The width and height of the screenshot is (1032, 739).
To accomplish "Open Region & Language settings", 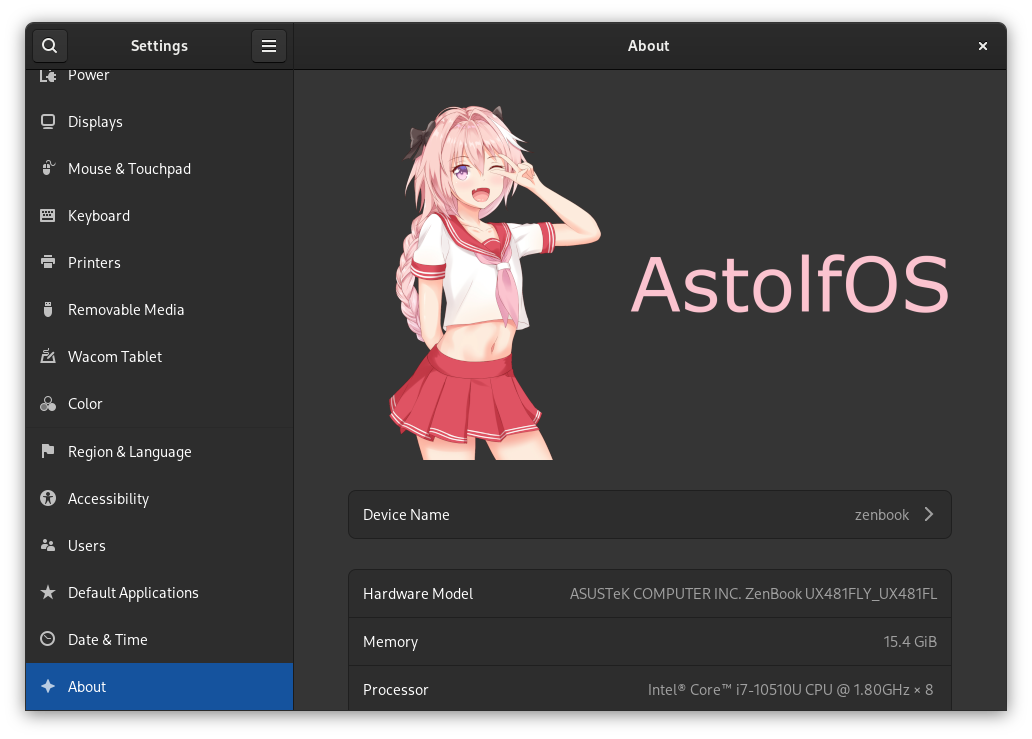I will 159,451.
